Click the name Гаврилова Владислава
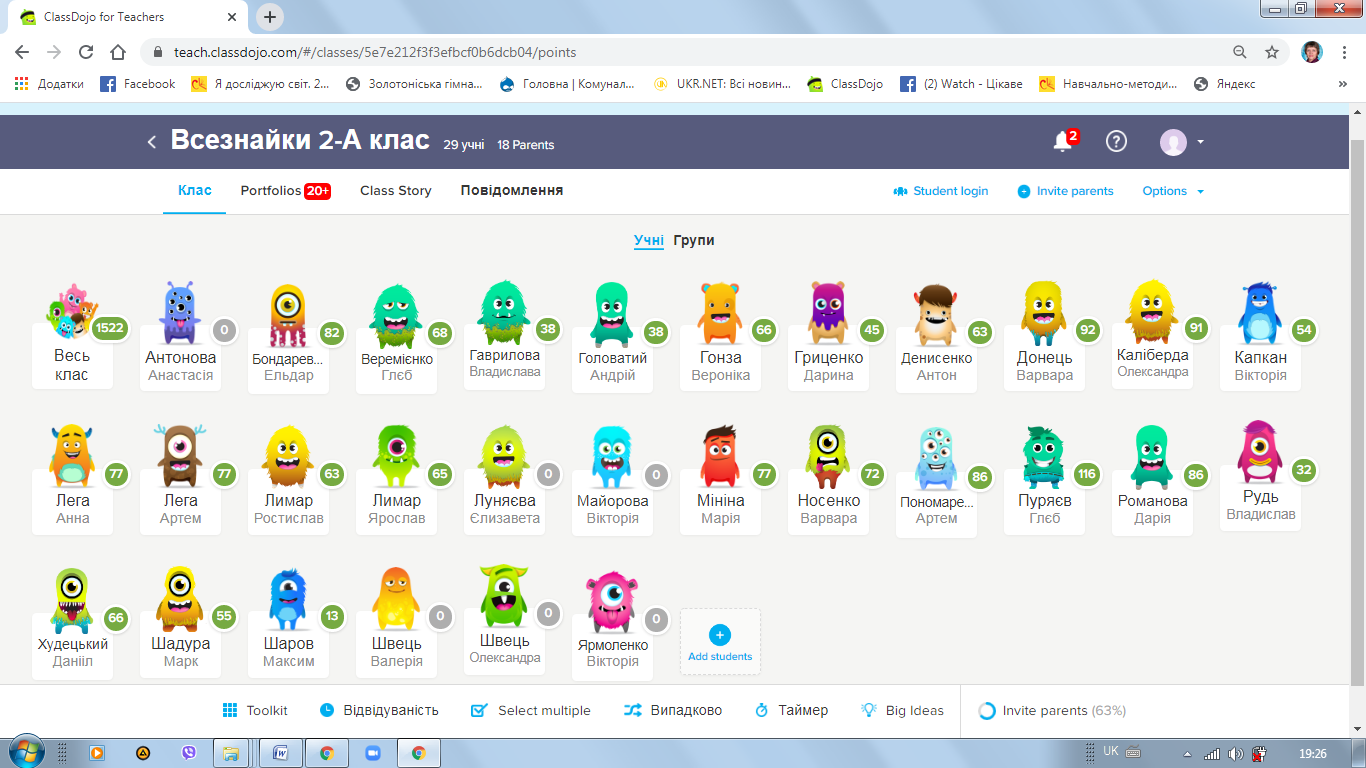The width and height of the screenshot is (1366, 768). pos(505,363)
